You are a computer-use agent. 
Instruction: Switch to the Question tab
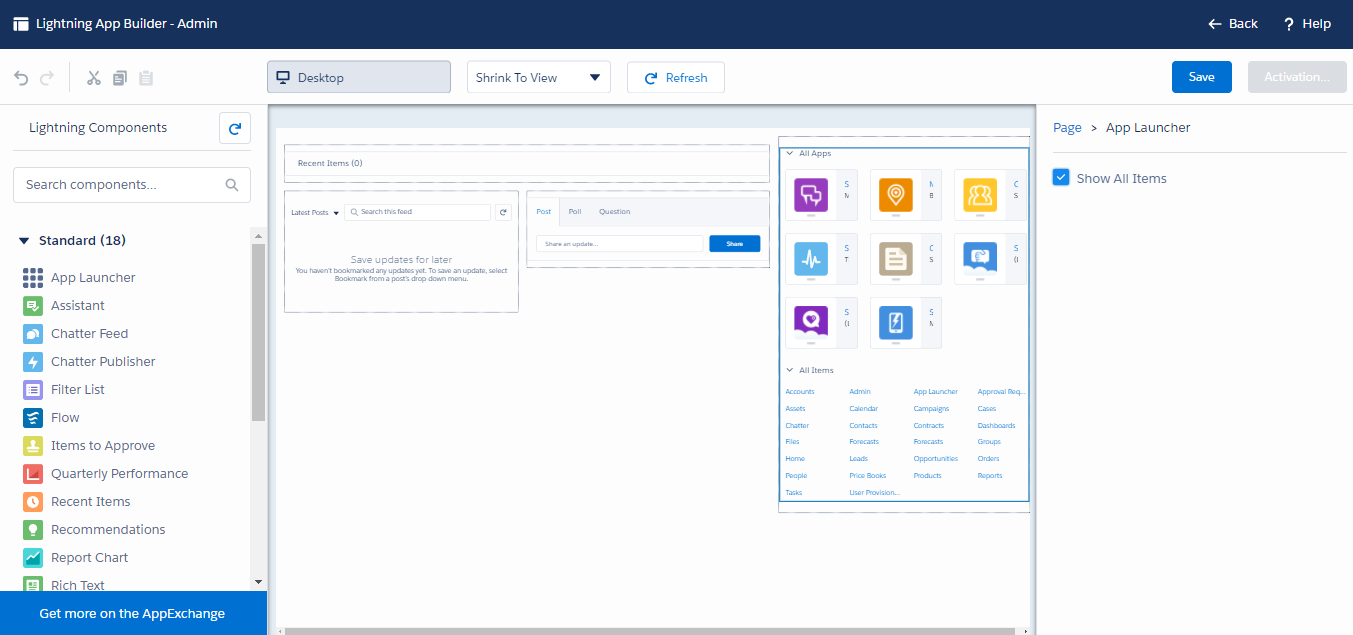[614, 212]
